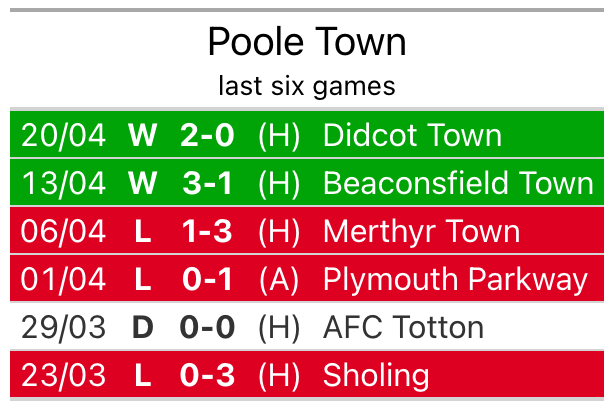Click the (A) away marker for Plymouth Parkway

pos(279,280)
